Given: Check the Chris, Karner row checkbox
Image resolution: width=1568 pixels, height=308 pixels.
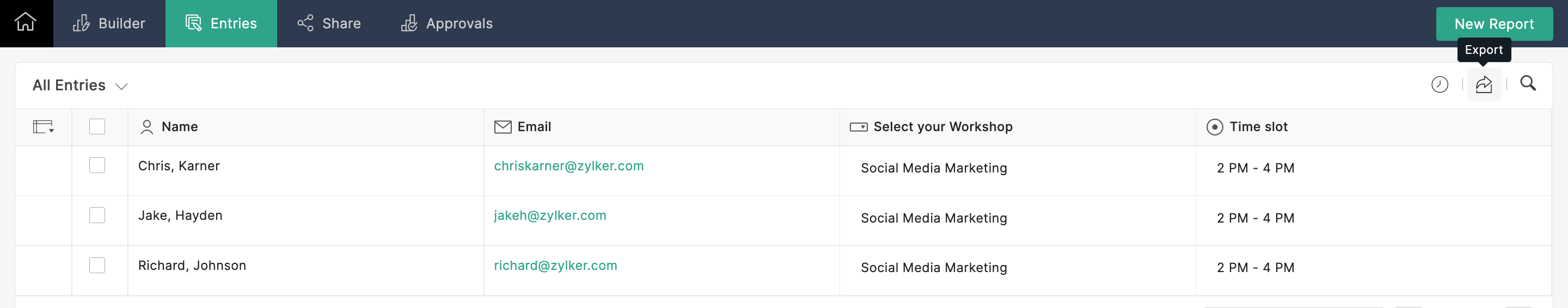Looking at the screenshot, I should click(97, 165).
